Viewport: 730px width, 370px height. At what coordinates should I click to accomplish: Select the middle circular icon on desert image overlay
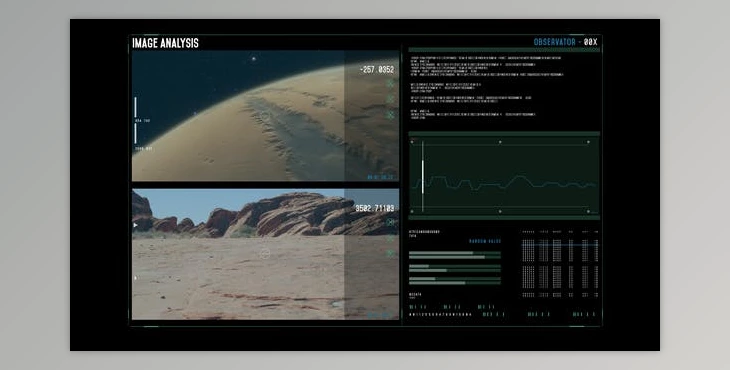(x=391, y=238)
